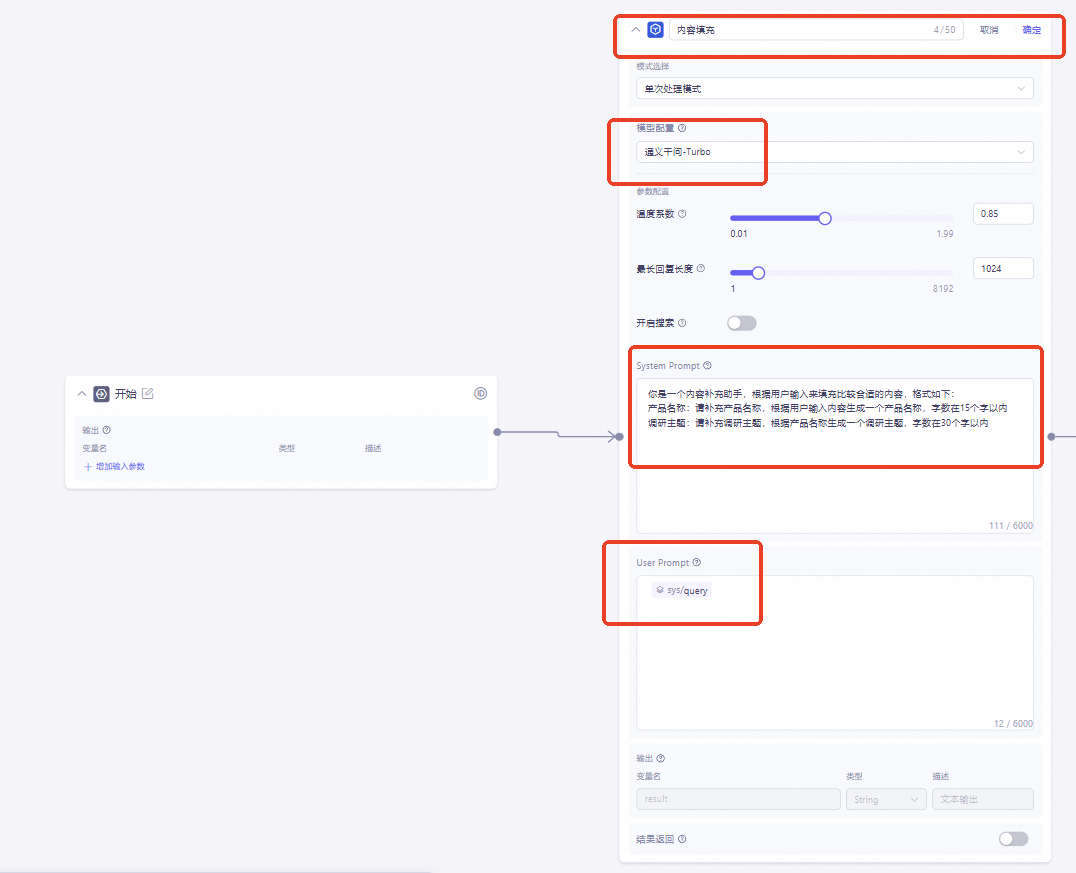Click the 内容填充 node input connector dot
The image size is (1076, 873).
tap(619, 436)
